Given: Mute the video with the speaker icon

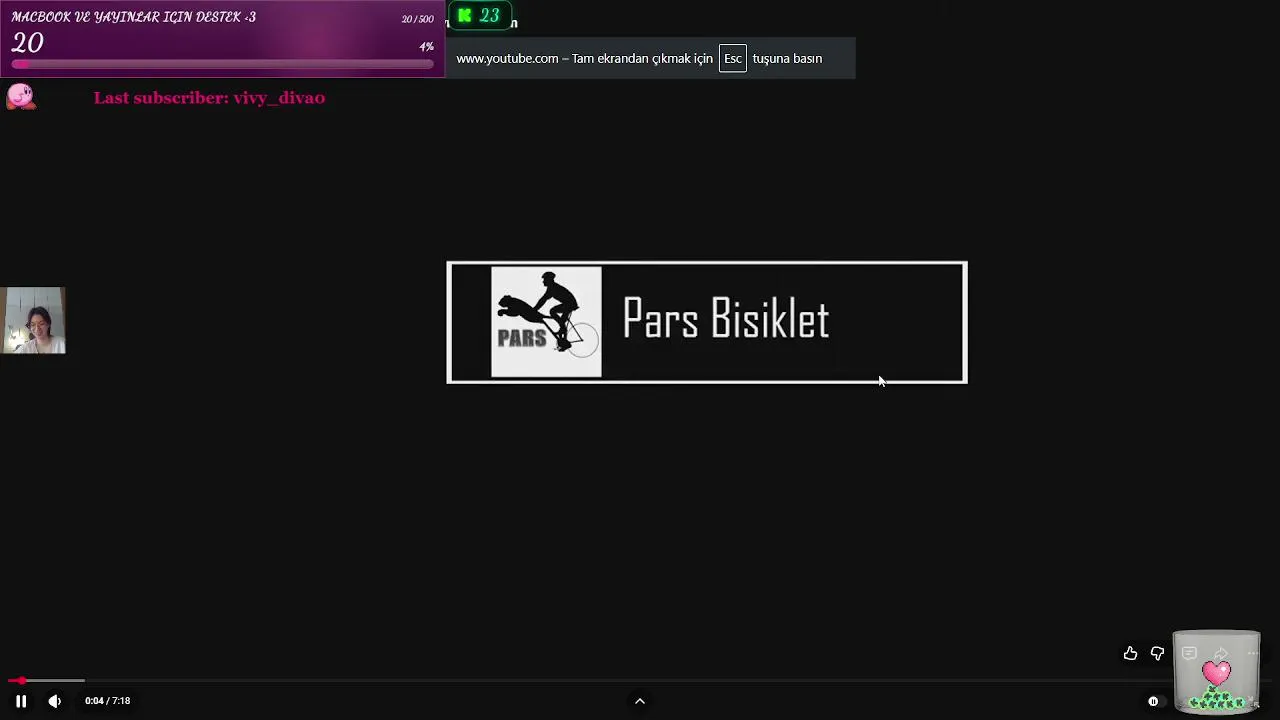Looking at the screenshot, I should coord(55,701).
